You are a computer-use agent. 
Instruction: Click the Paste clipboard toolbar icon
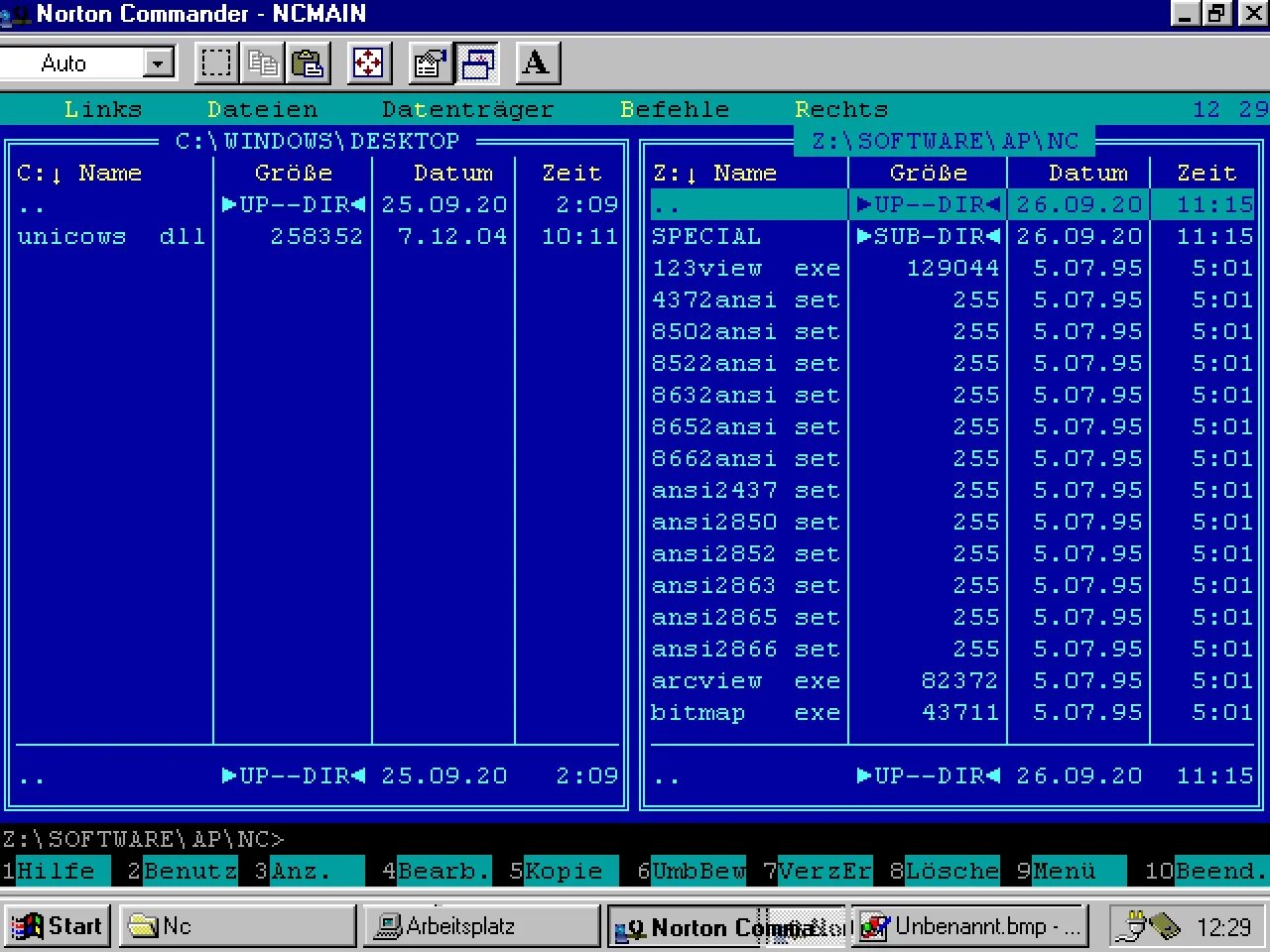click(x=308, y=63)
